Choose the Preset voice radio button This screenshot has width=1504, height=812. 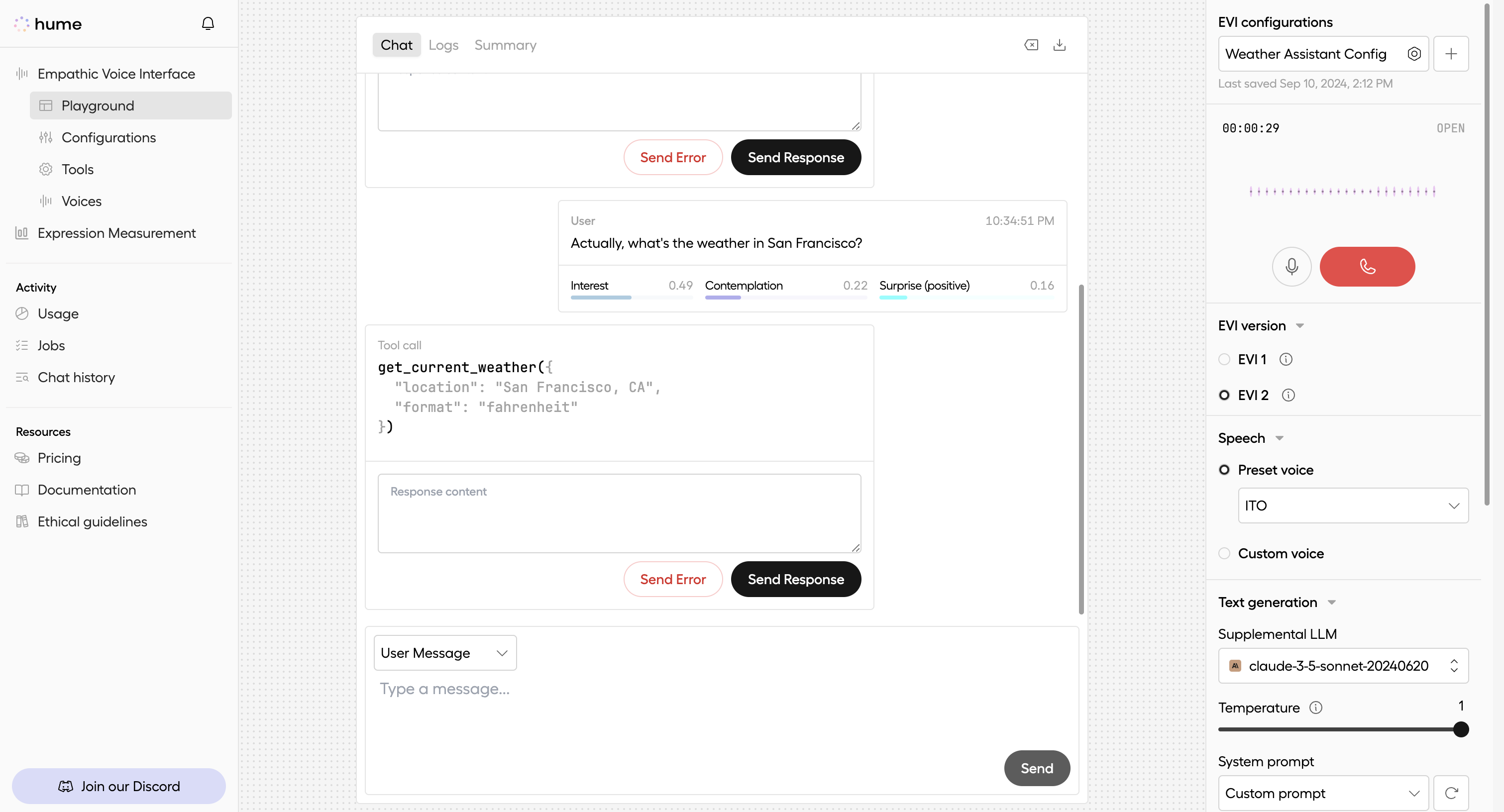(1224, 469)
